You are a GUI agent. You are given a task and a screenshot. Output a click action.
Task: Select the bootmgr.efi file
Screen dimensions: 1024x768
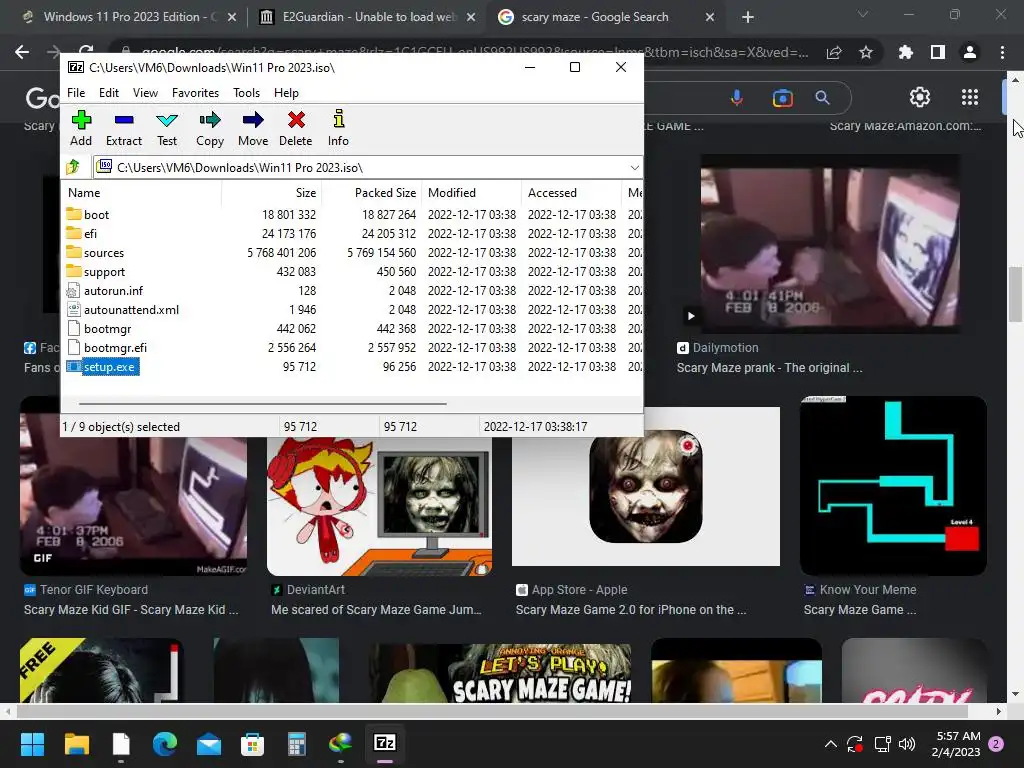[x=115, y=347]
